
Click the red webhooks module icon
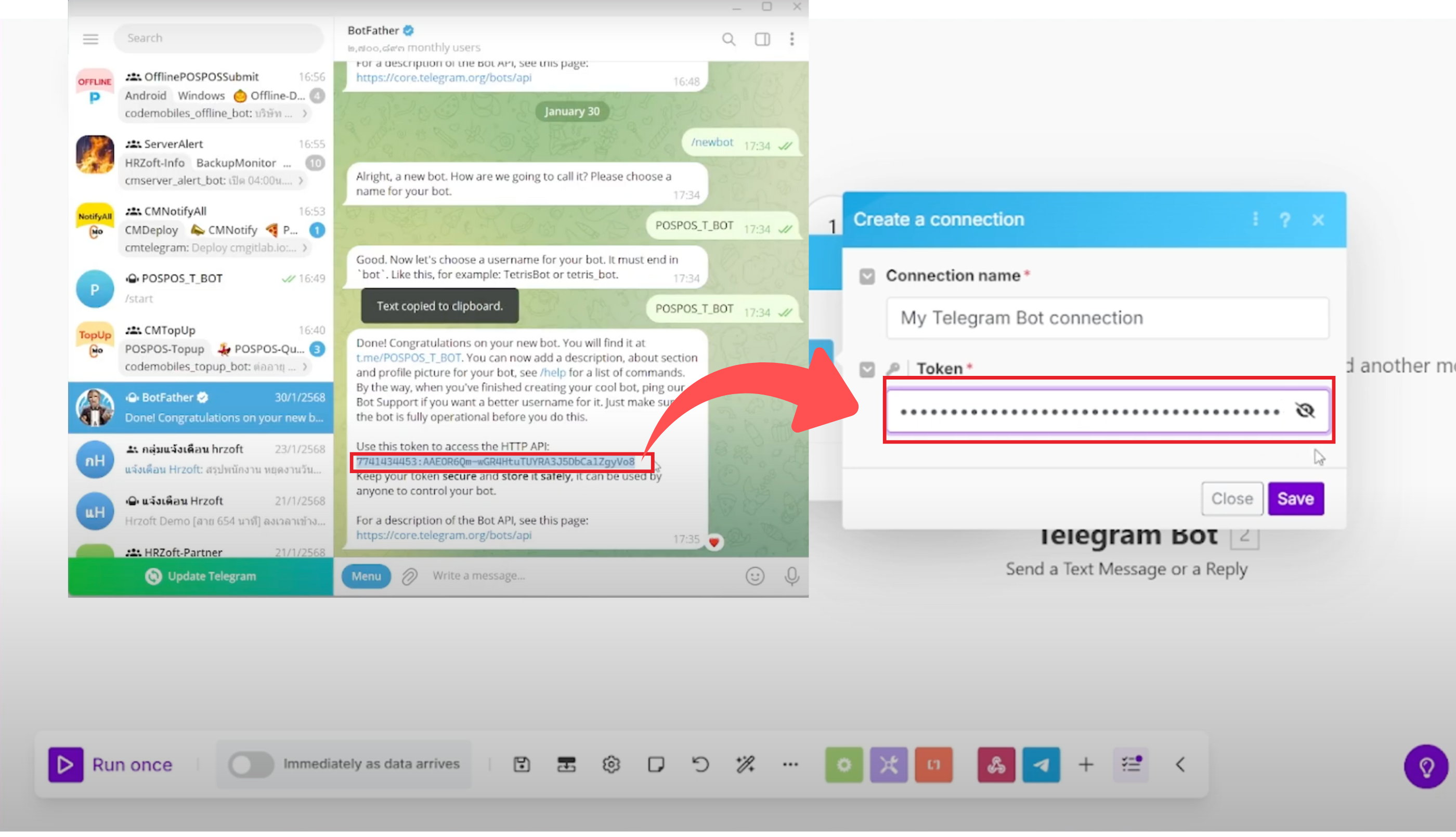pyautogui.click(x=996, y=764)
